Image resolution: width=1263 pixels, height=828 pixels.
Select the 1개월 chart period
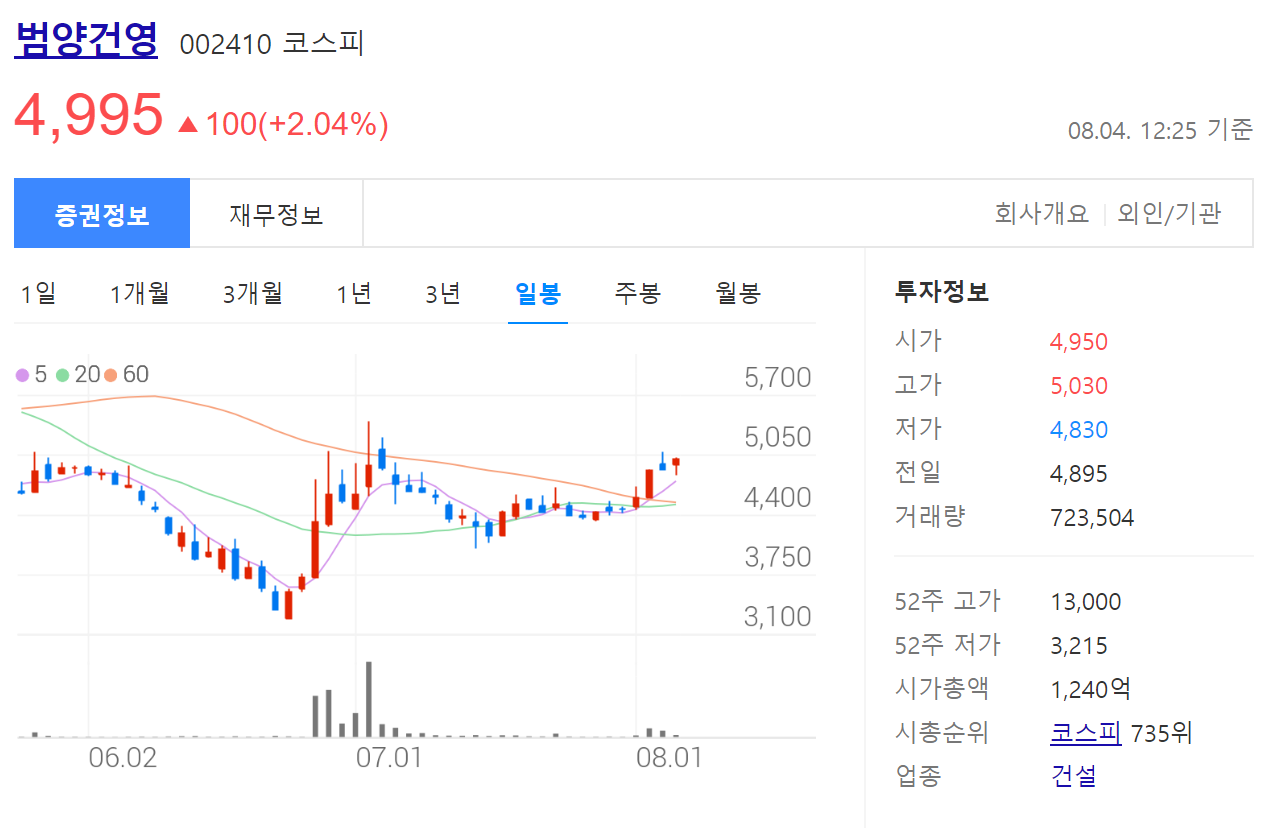(138, 294)
